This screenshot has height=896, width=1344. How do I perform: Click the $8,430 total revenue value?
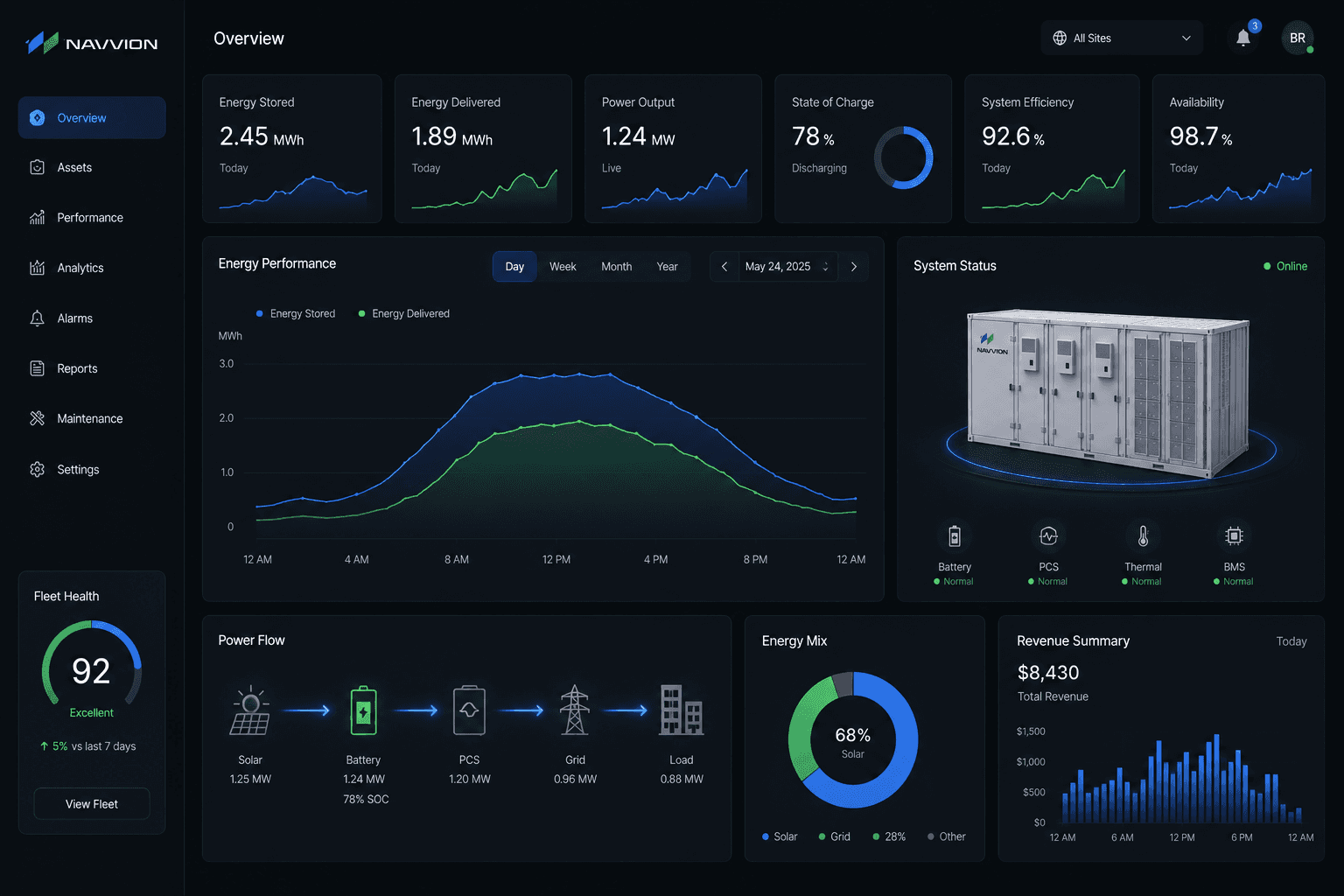coord(1048,672)
